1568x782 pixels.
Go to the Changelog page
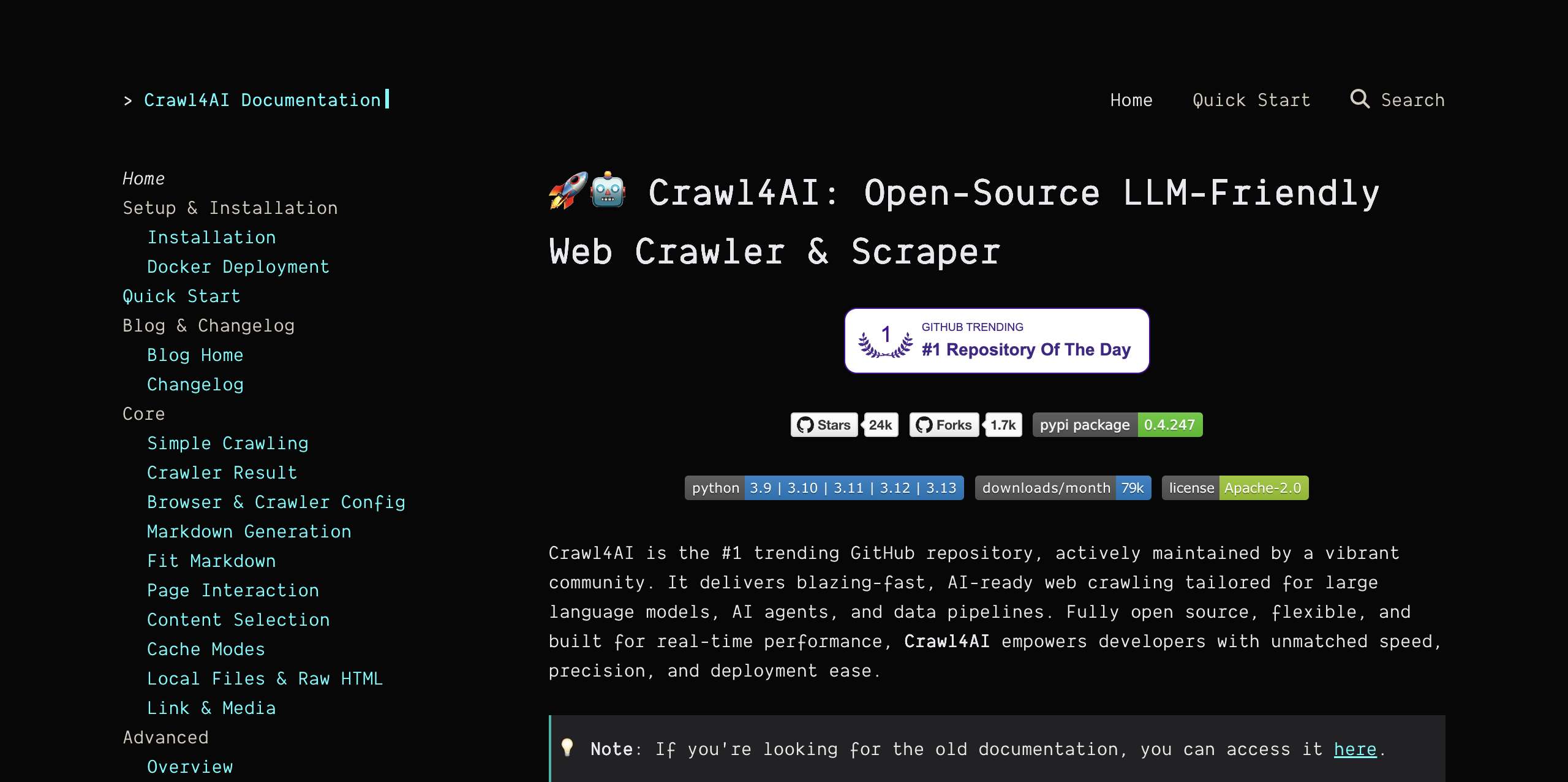tap(195, 384)
